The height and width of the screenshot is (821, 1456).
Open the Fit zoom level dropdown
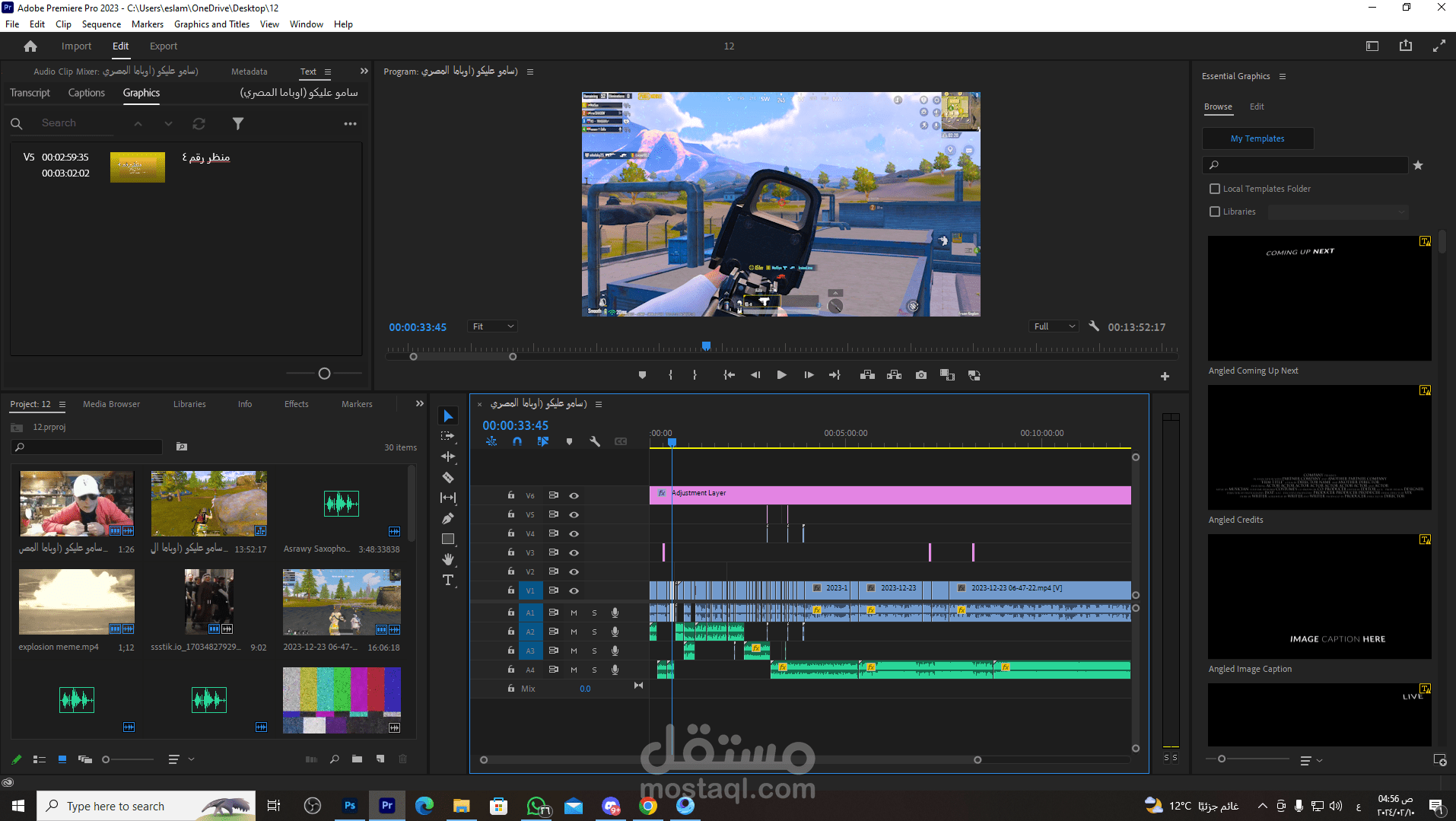[x=493, y=326]
